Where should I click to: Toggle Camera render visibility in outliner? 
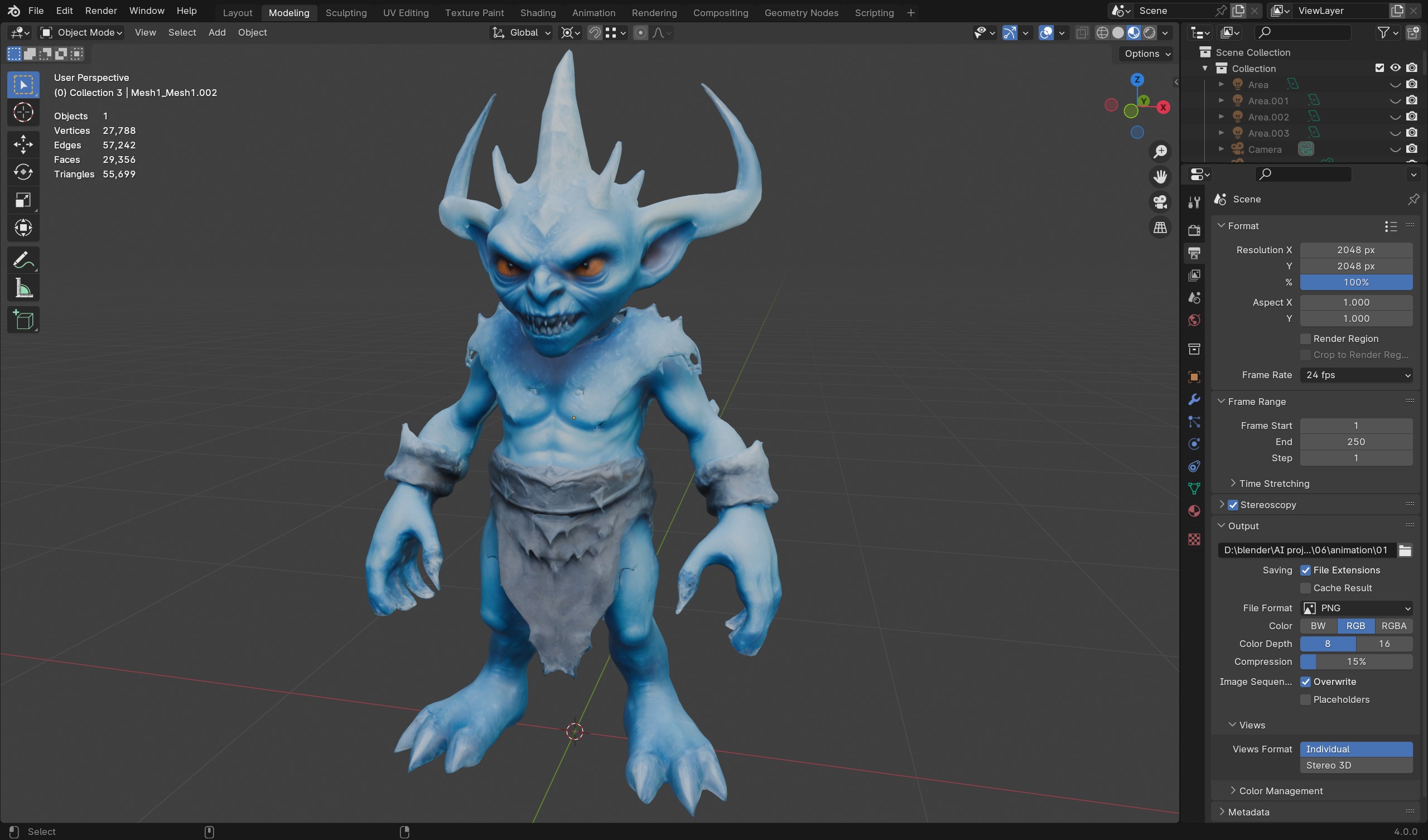point(1412,149)
